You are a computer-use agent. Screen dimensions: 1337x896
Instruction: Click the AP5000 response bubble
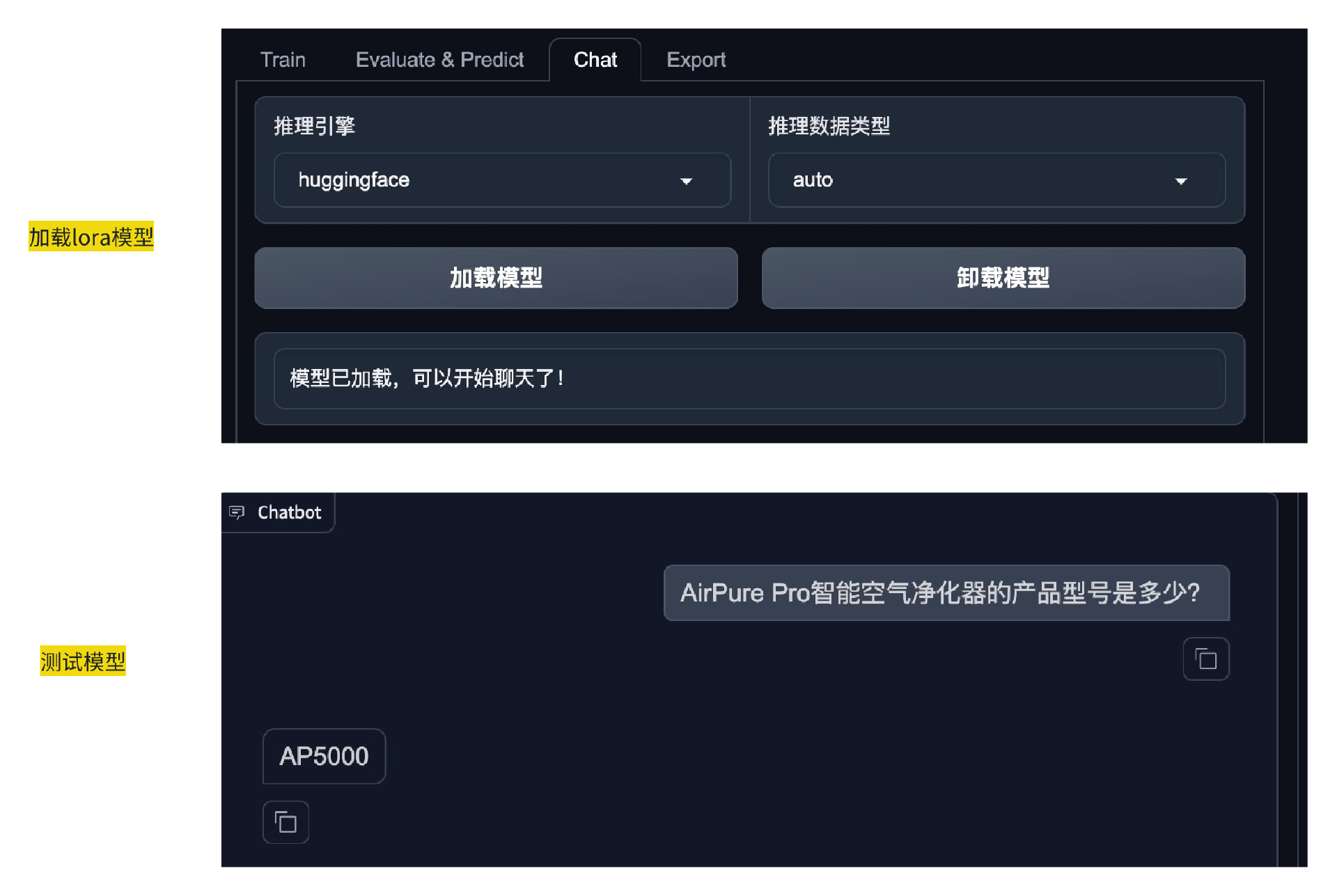point(324,756)
